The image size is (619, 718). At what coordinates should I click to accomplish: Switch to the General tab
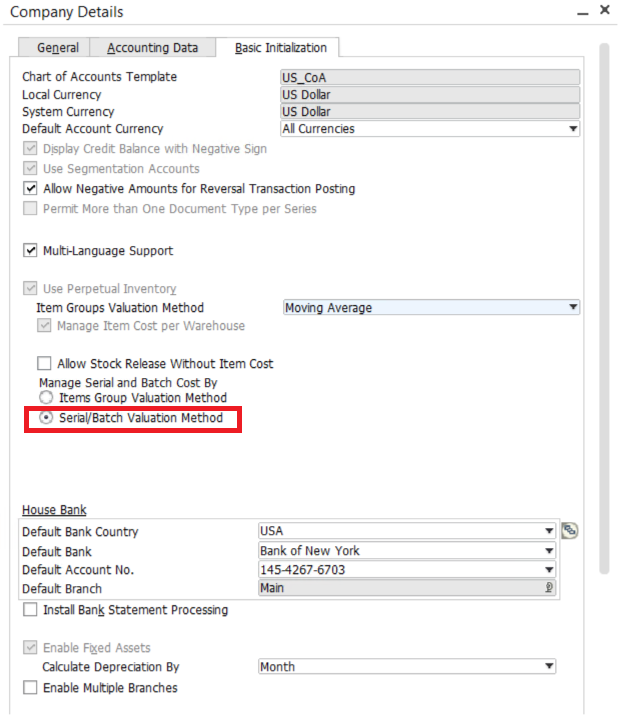[x=57, y=48]
